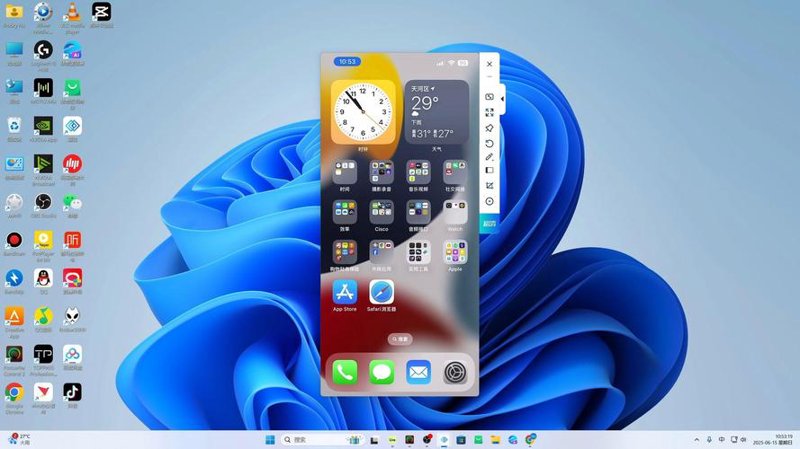The height and width of the screenshot is (449, 800).
Task: Open the weather widget on taskbar
Action: 19,439
